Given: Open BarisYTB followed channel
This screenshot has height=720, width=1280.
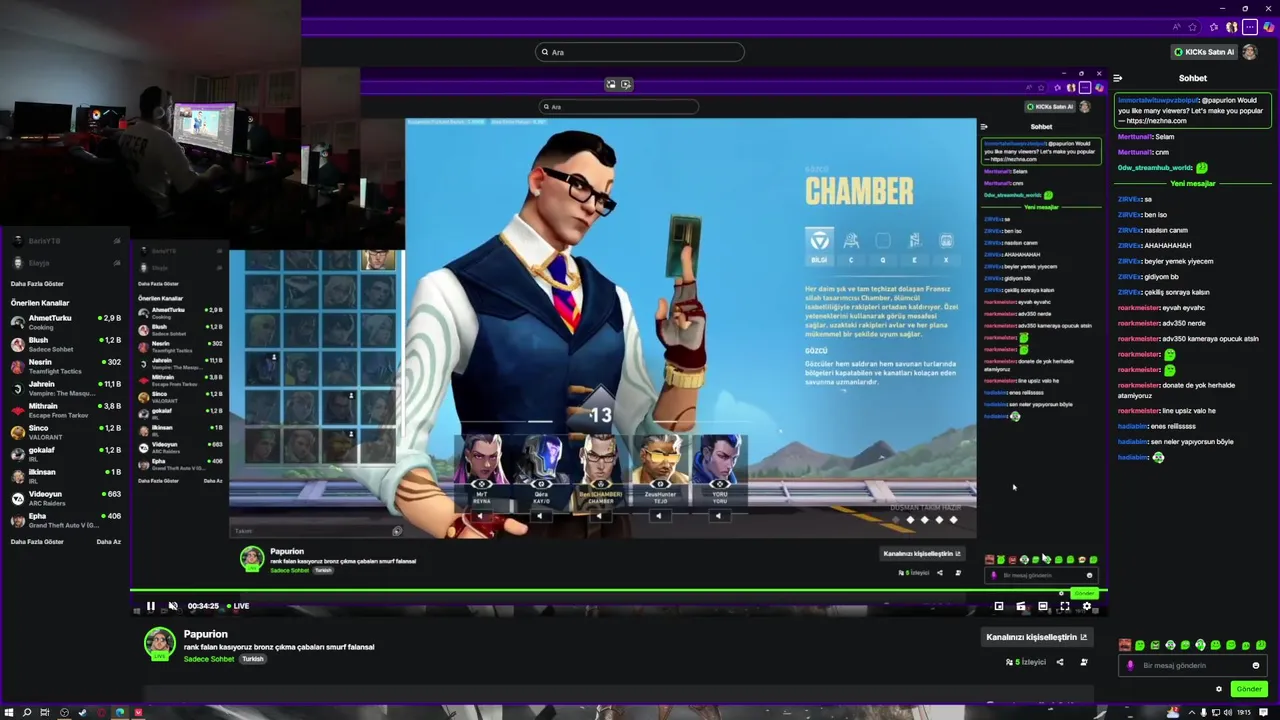Looking at the screenshot, I should [x=66, y=241].
